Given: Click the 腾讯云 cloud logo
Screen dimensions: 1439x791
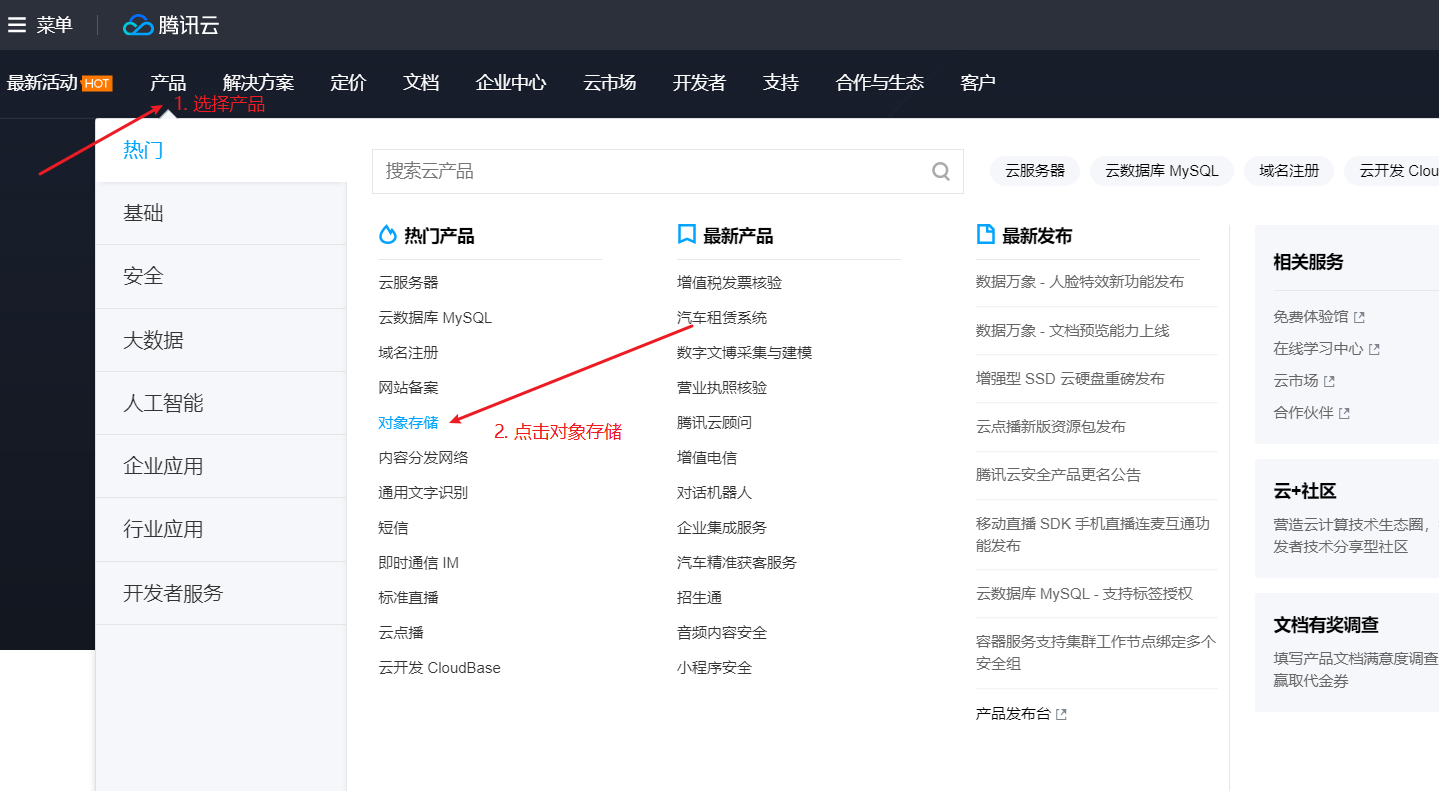Looking at the screenshot, I should [171, 25].
